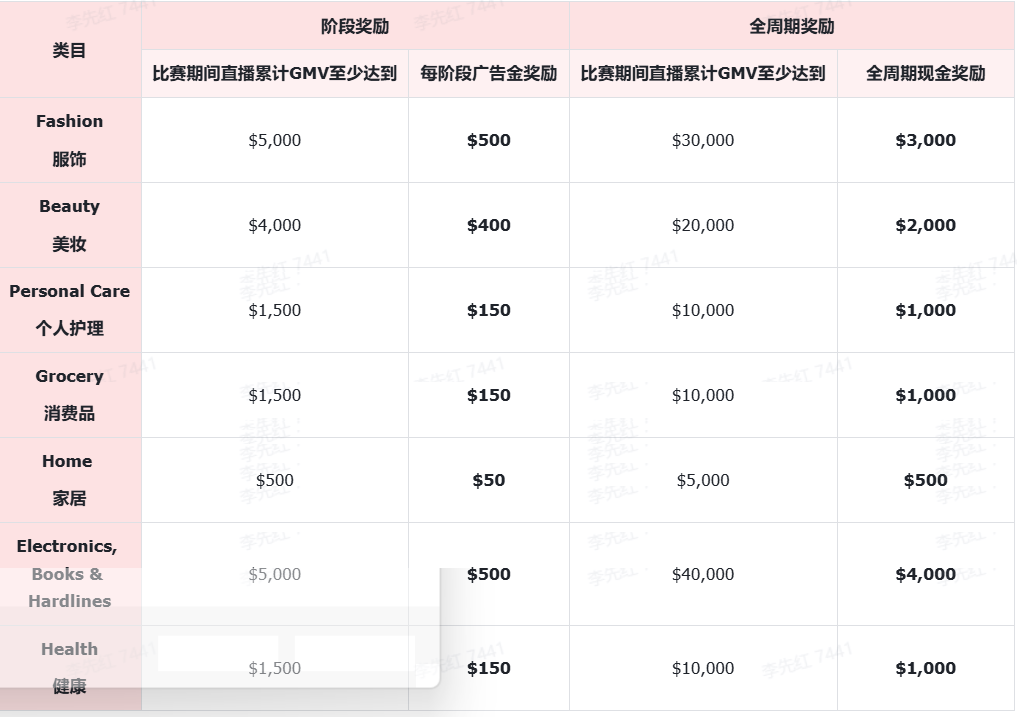Click the Personal Care 个人护理 row label
This screenshot has height=717, width=1017.
(69, 310)
